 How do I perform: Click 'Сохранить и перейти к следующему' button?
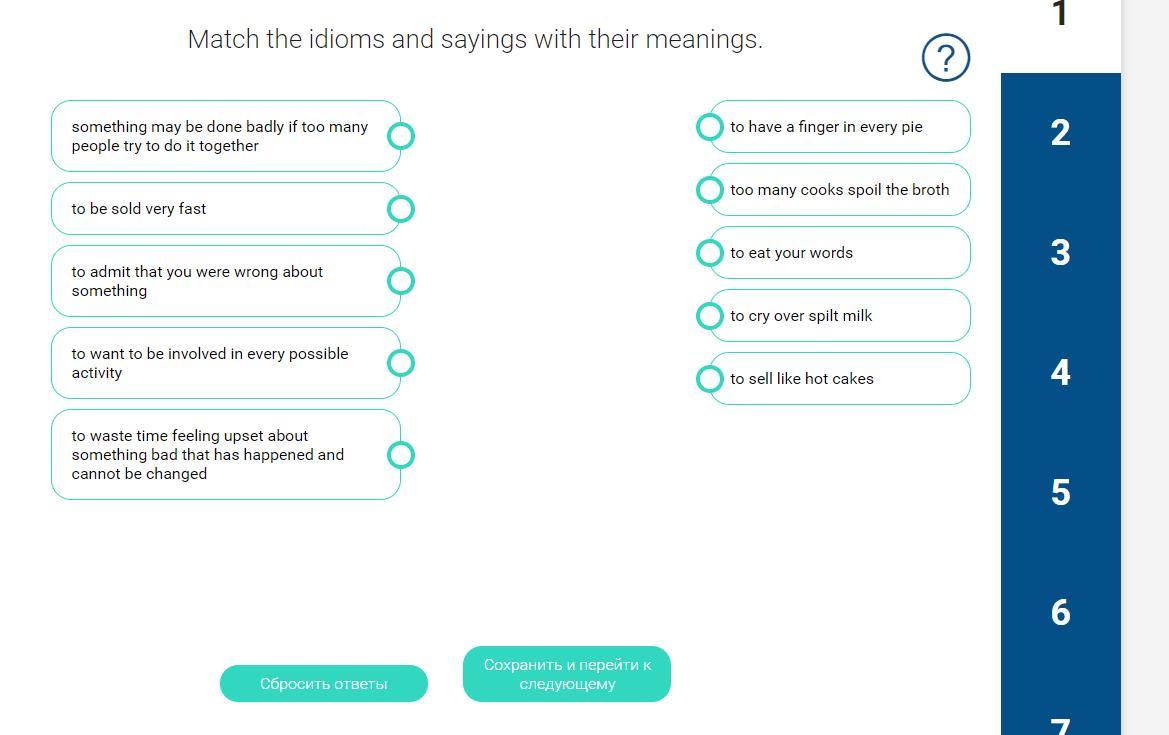(x=567, y=674)
